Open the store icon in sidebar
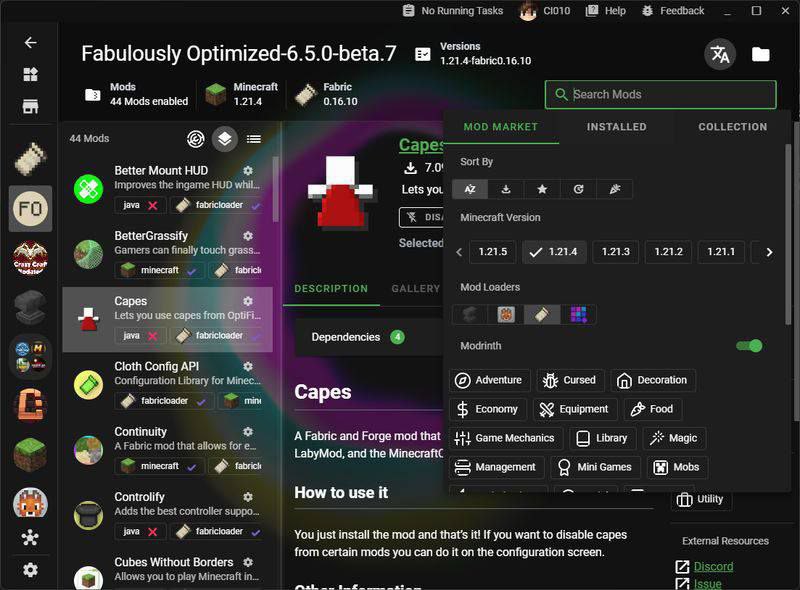This screenshot has height=590, width=800. tap(30, 107)
